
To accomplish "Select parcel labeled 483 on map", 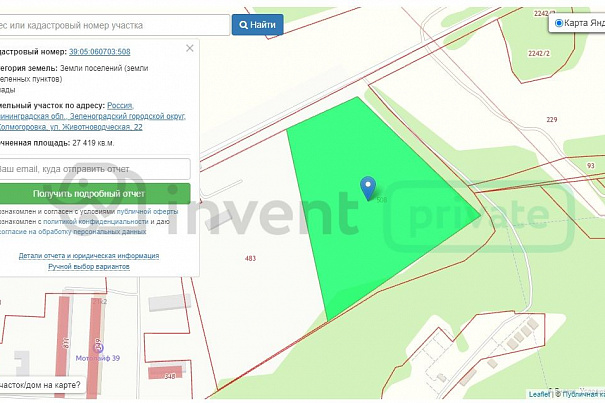I will [x=250, y=258].
